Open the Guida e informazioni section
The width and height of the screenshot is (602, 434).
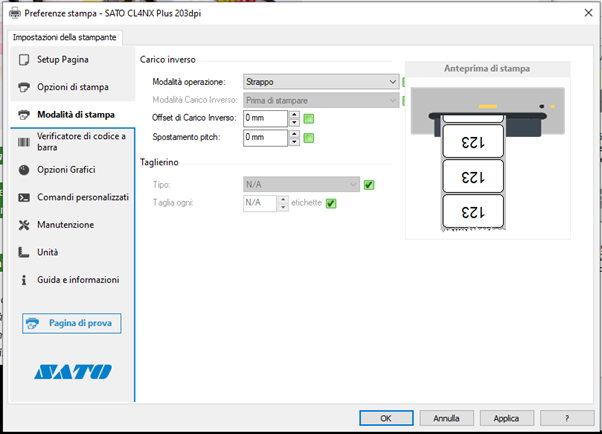point(73,280)
